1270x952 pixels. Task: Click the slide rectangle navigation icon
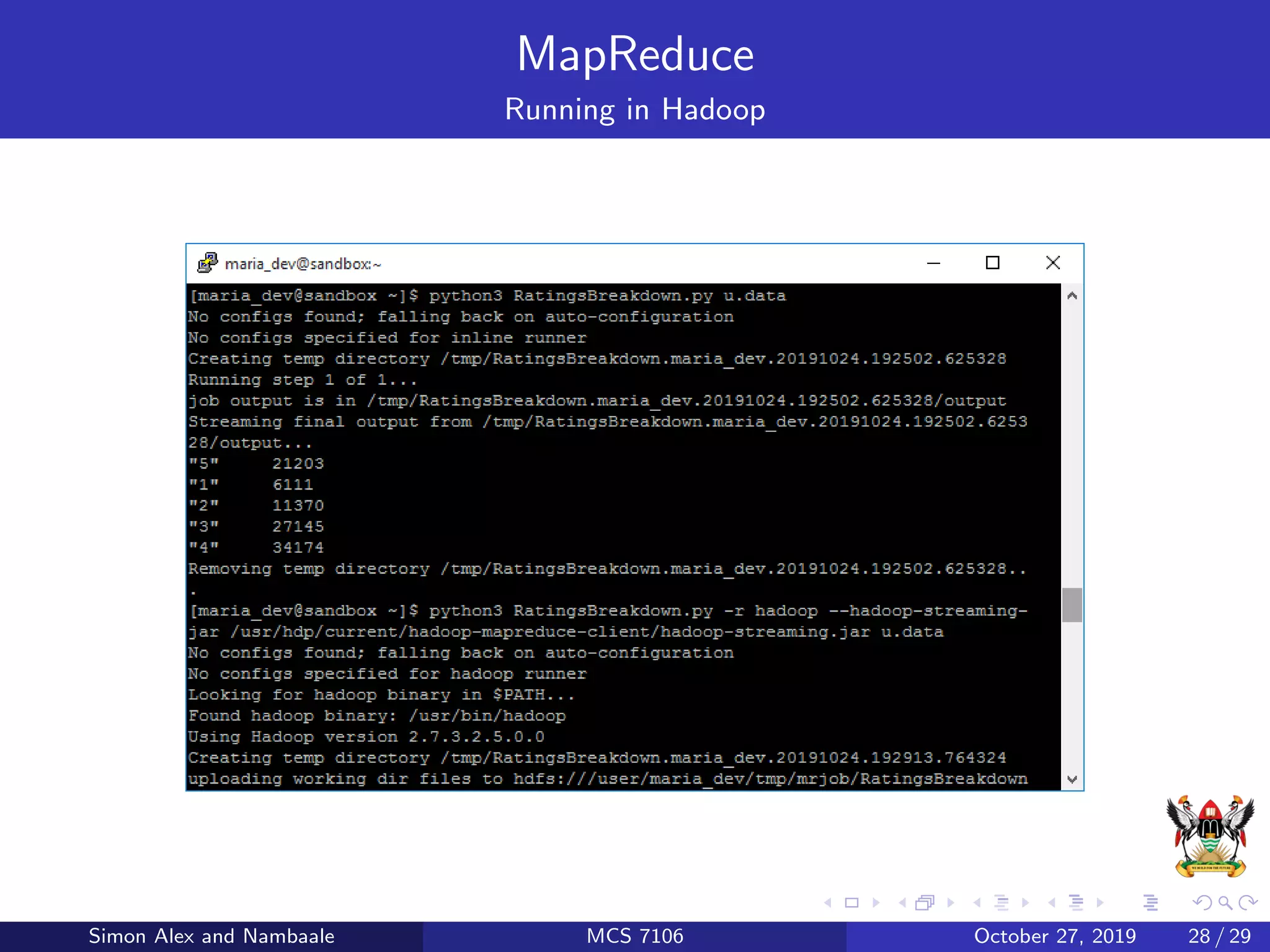point(852,903)
